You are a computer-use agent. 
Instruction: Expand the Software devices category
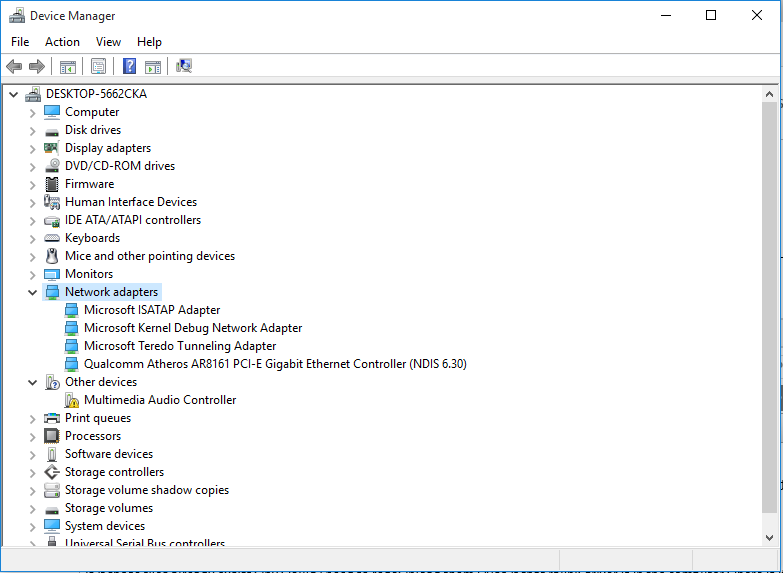tap(32, 455)
